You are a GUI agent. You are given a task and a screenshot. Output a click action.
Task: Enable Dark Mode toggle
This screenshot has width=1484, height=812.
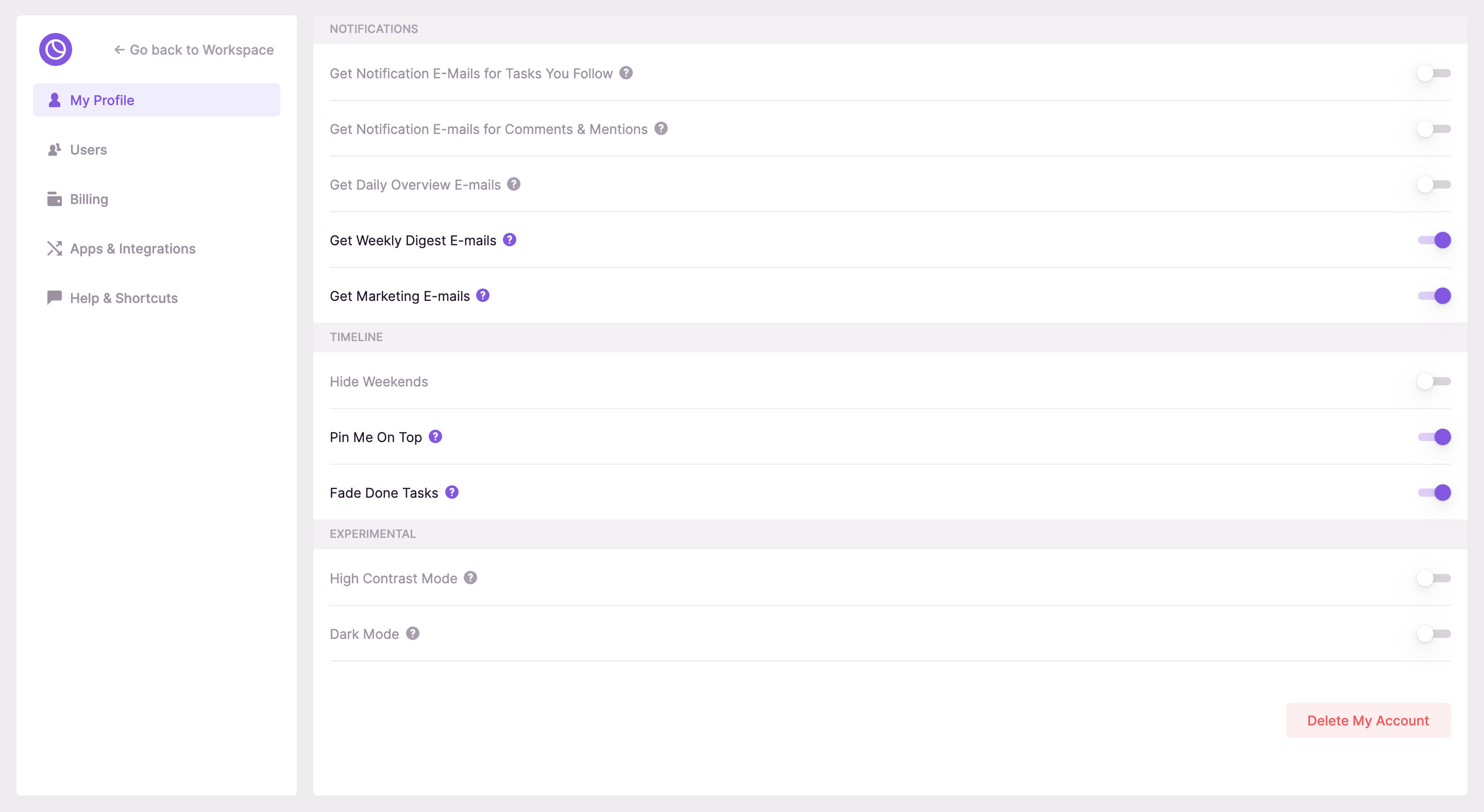tap(1434, 634)
